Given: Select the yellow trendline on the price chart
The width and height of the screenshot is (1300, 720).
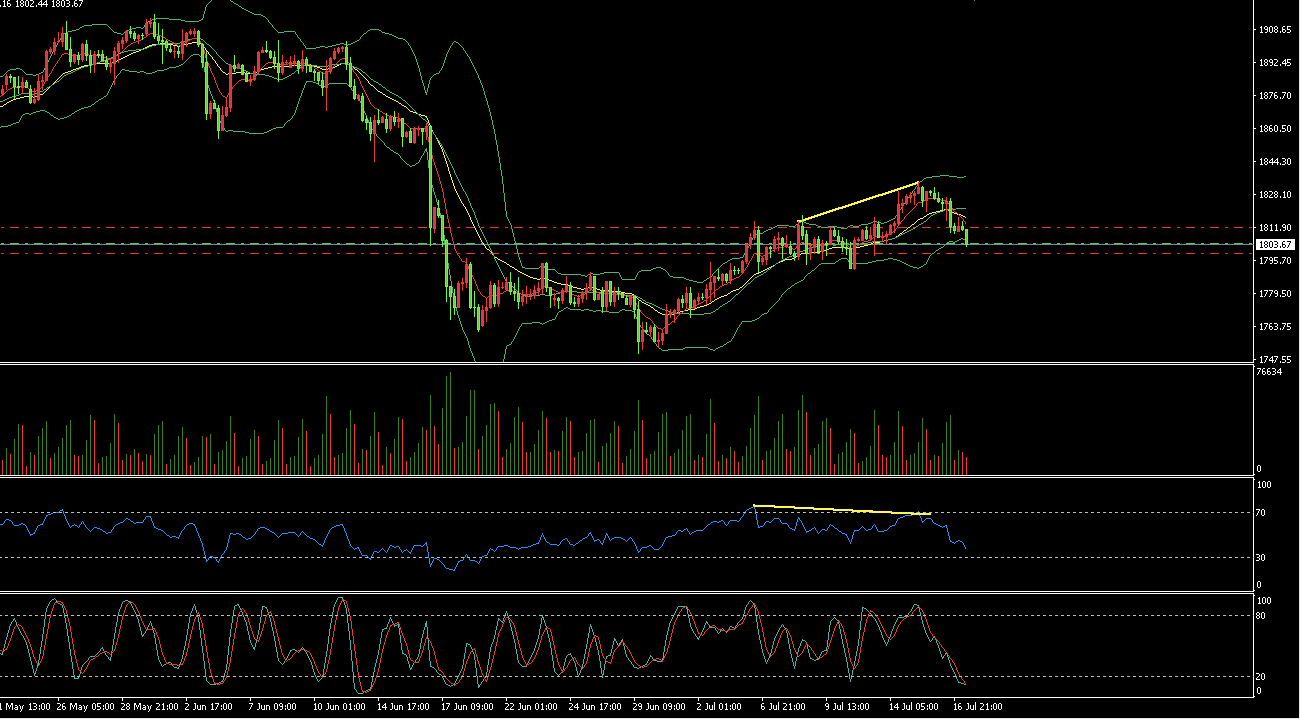Looking at the screenshot, I should click(x=858, y=202).
